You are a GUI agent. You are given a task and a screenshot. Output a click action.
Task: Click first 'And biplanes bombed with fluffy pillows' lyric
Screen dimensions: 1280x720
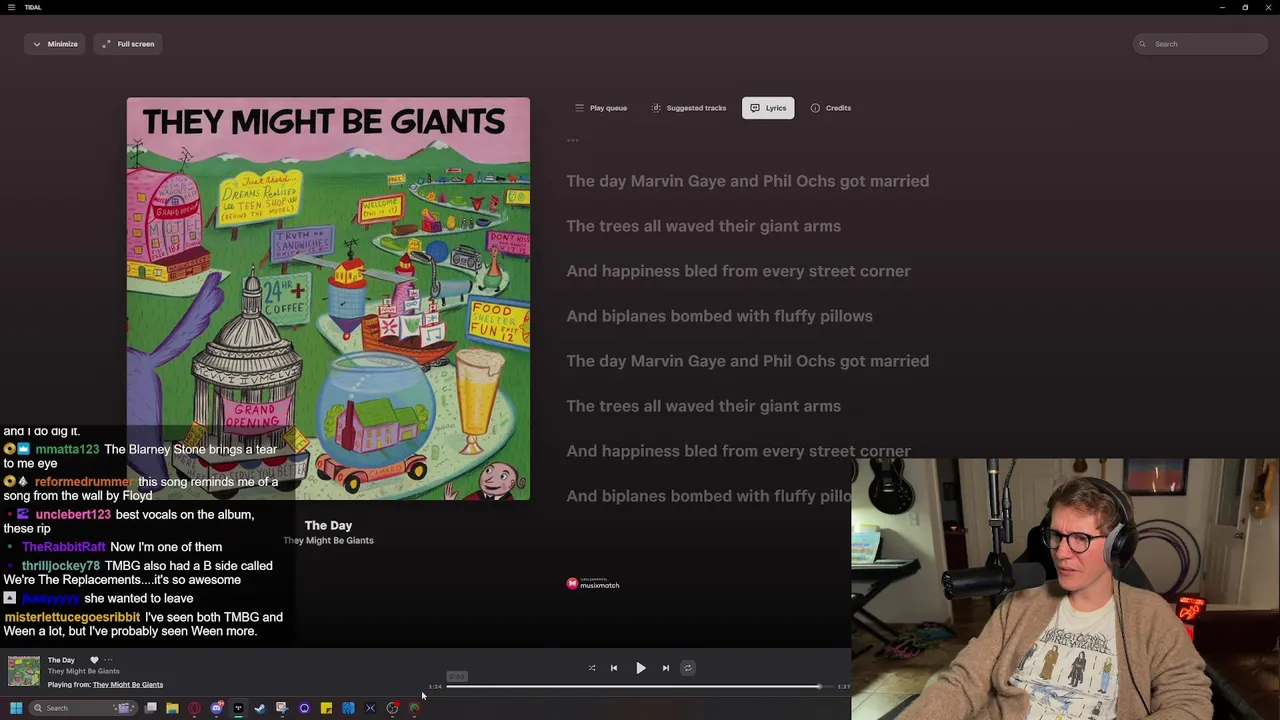click(719, 316)
